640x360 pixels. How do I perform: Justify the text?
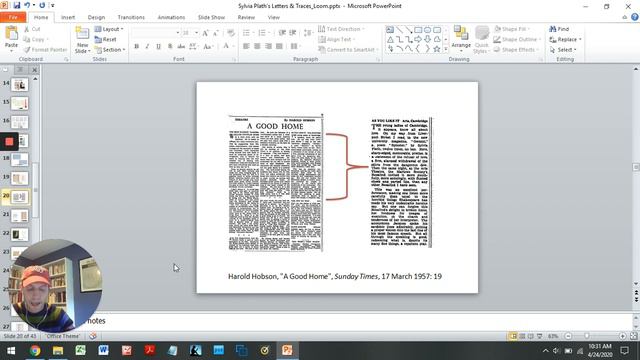click(279, 46)
